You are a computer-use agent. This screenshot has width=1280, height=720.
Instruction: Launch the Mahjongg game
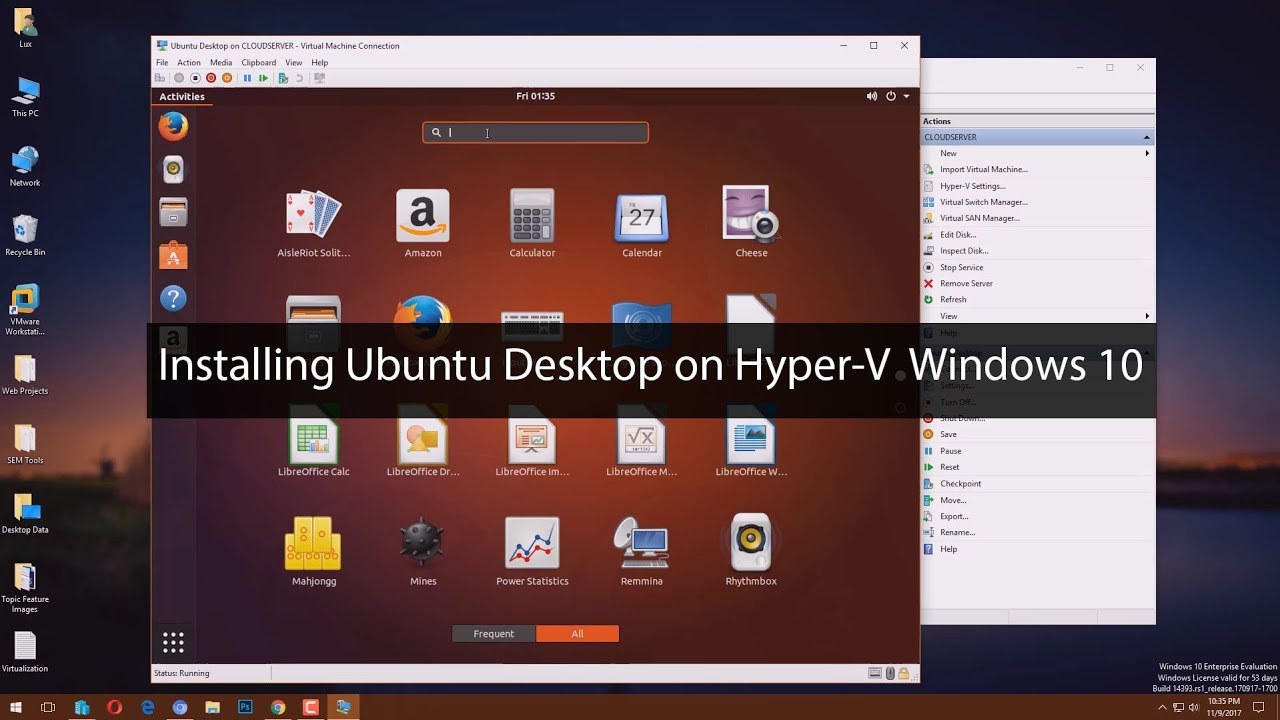click(x=314, y=550)
